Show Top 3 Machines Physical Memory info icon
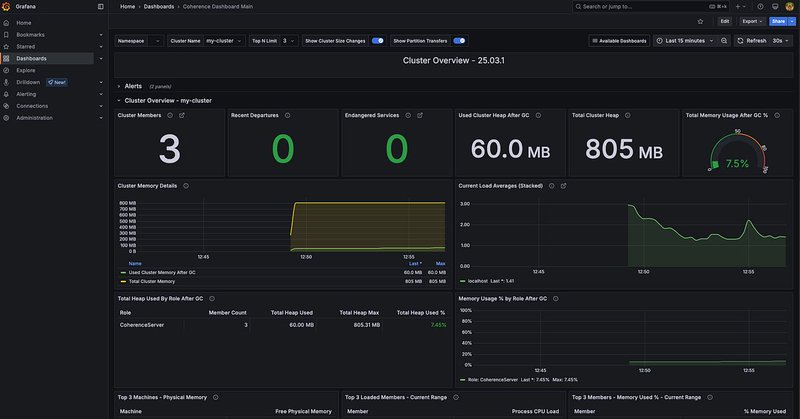The width and height of the screenshot is (800, 419). click(x=216, y=397)
